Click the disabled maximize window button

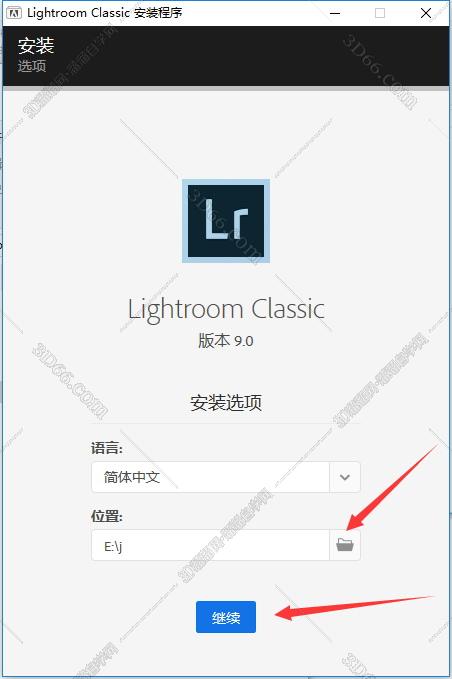(380, 13)
